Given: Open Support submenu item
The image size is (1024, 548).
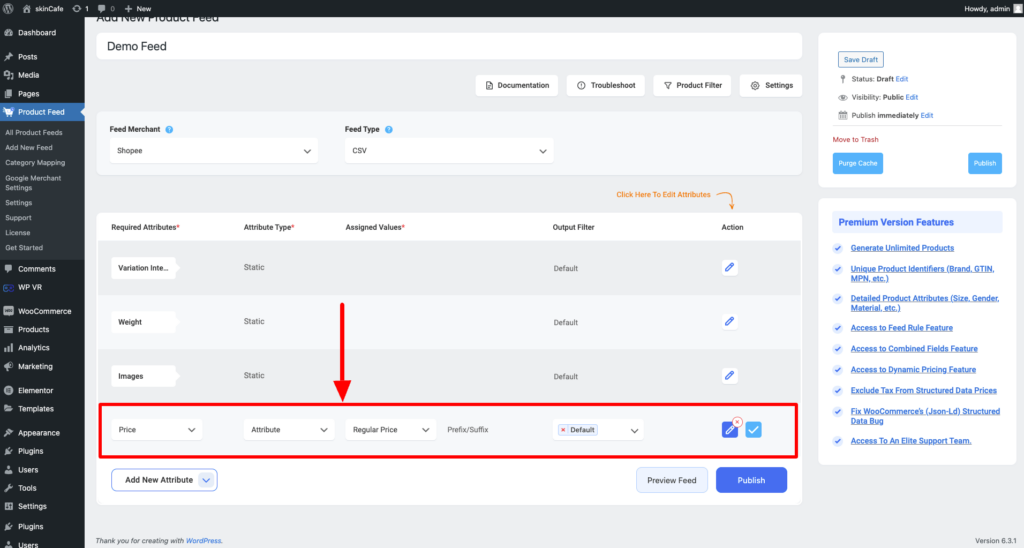Looking at the screenshot, I should coord(18,218).
